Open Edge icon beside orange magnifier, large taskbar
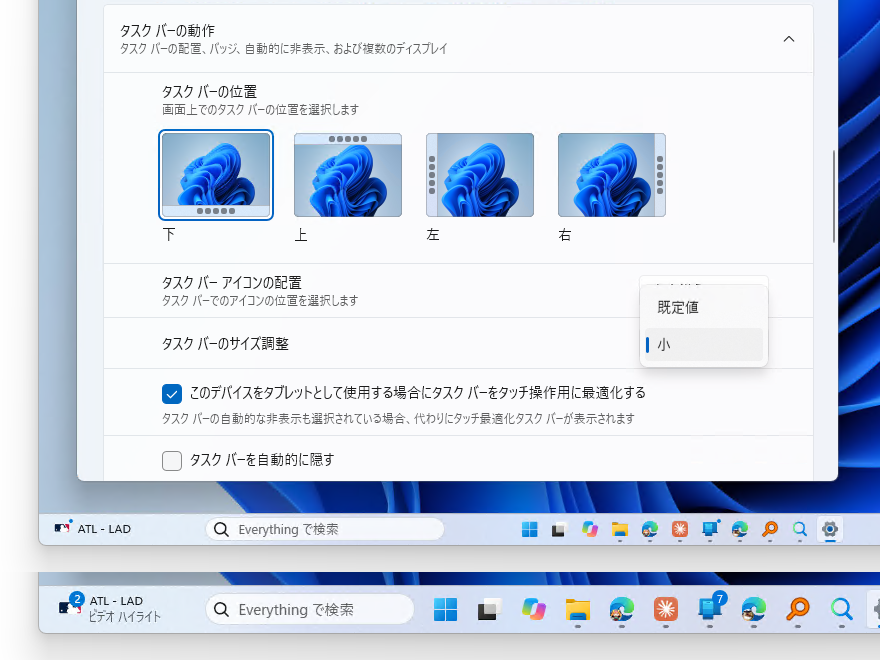The width and height of the screenshot is (880, 660). pyautogui.click(x=754, y=609)
